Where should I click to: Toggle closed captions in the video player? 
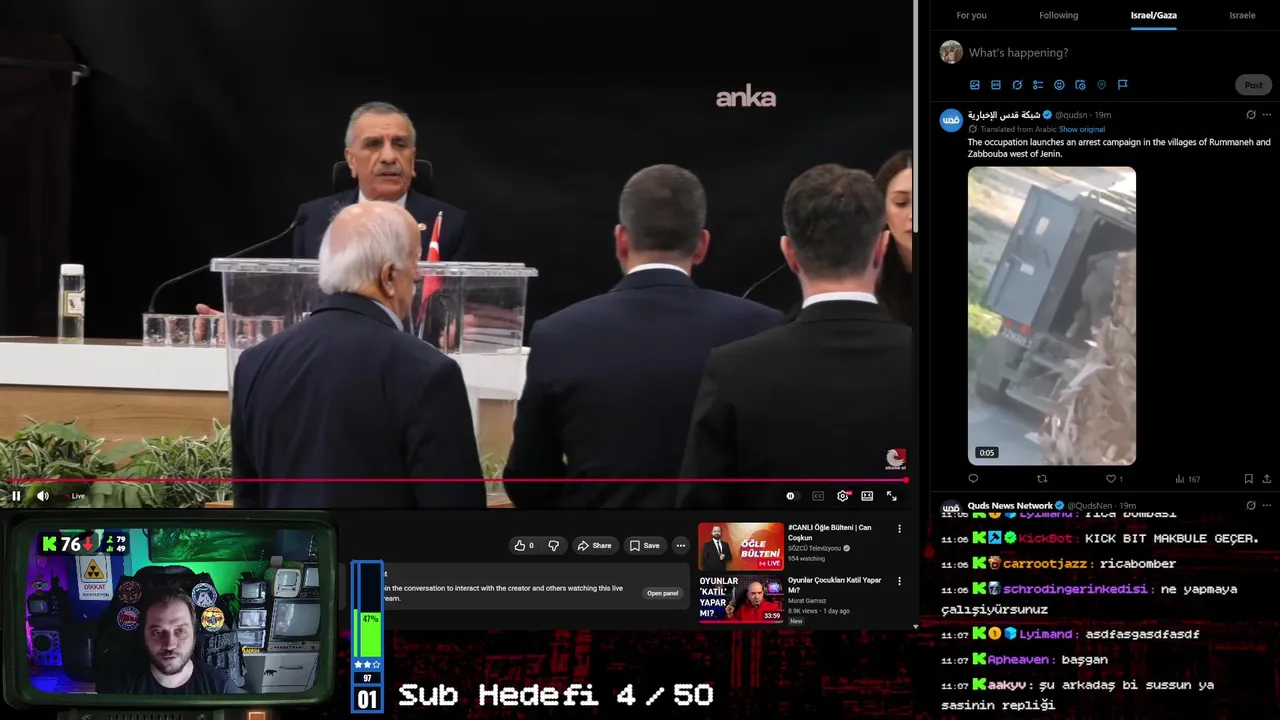[818, 496]
